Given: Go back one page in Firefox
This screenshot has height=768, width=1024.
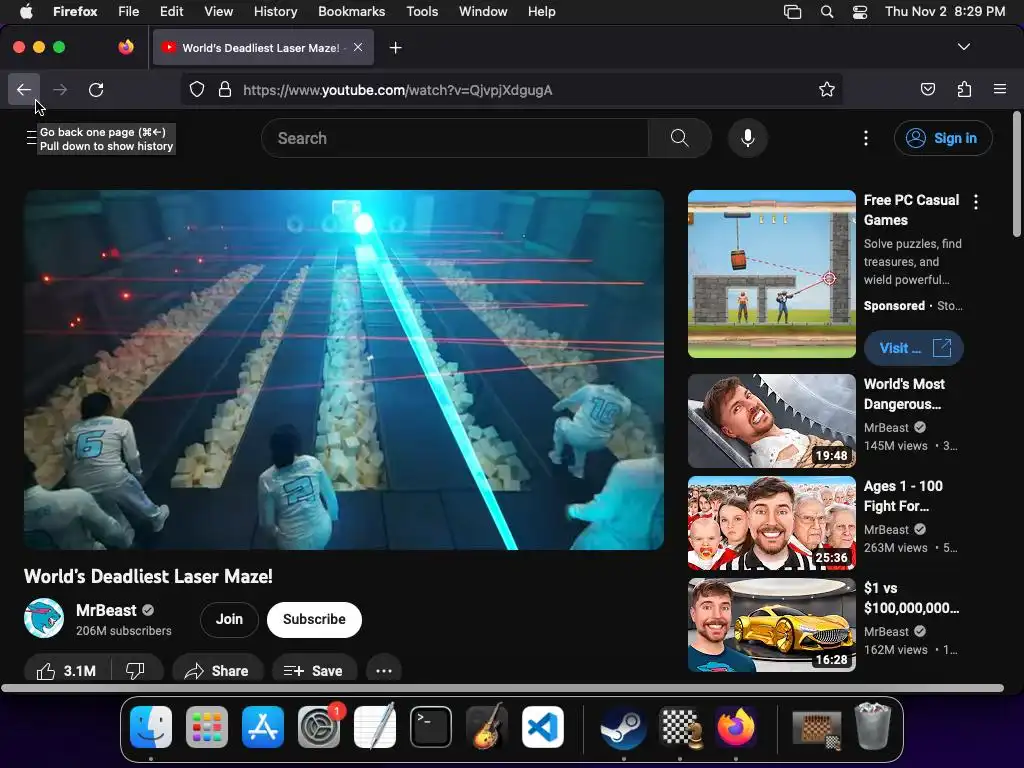Looking at the screenshot, I should (24, 89).
